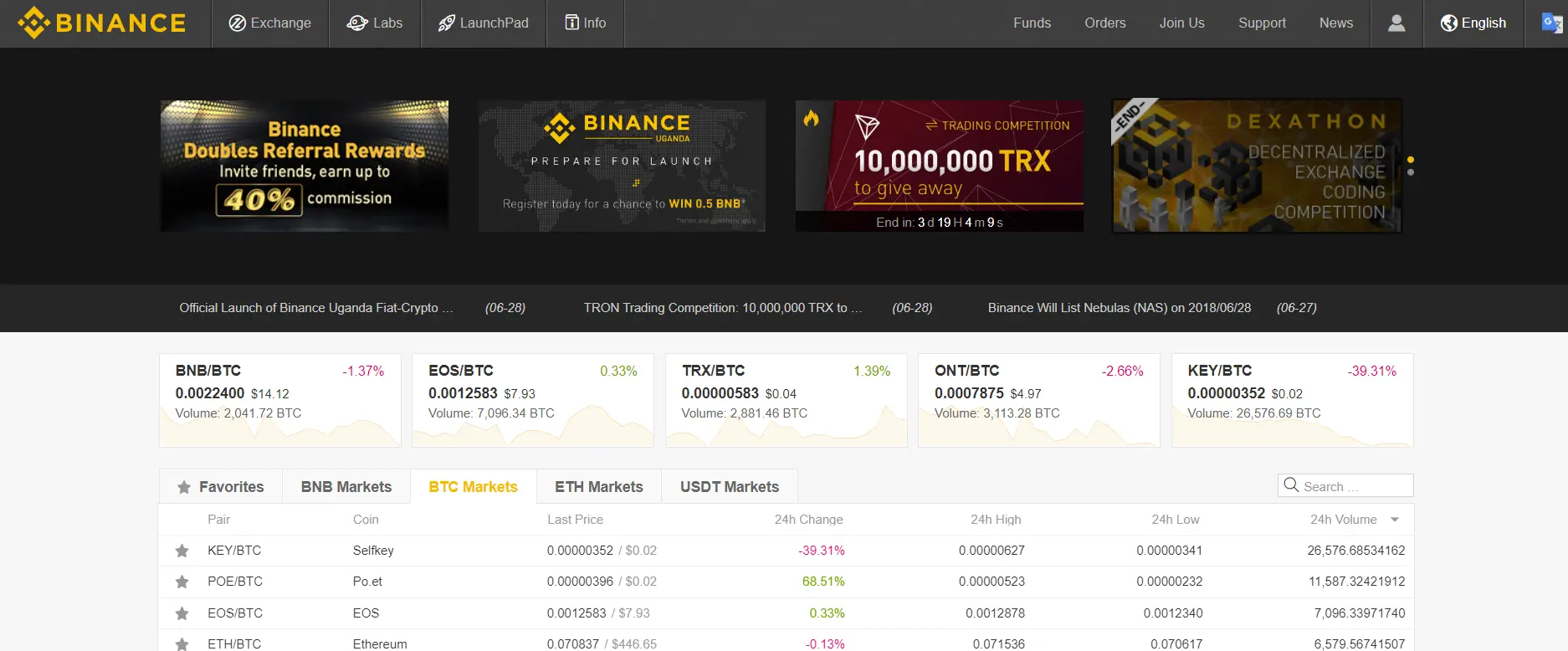The width and height of the screenshot is (1568, 651).
Task: Open the ONT/BTC ticker card
Action: (1039, 400)
